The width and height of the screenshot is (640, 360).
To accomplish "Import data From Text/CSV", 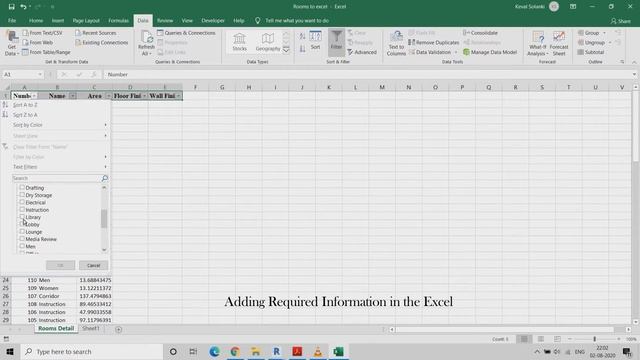I will (x=42, y=33).
